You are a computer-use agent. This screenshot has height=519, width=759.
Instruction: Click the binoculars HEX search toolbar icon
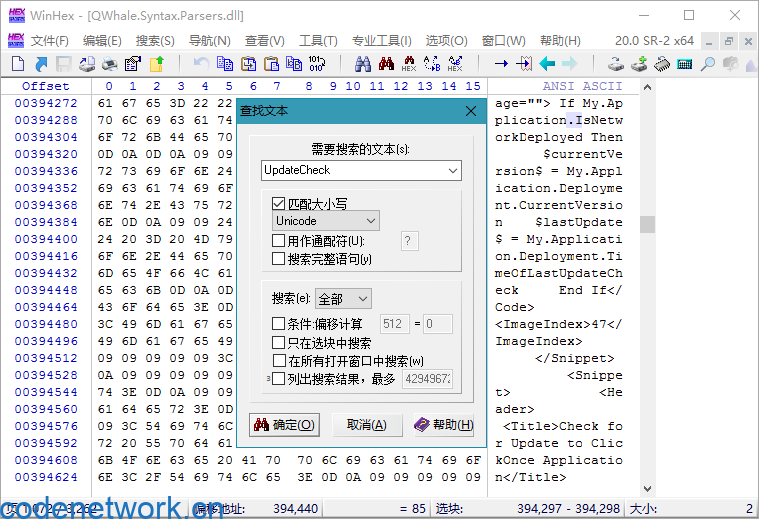tap(409, 63)
